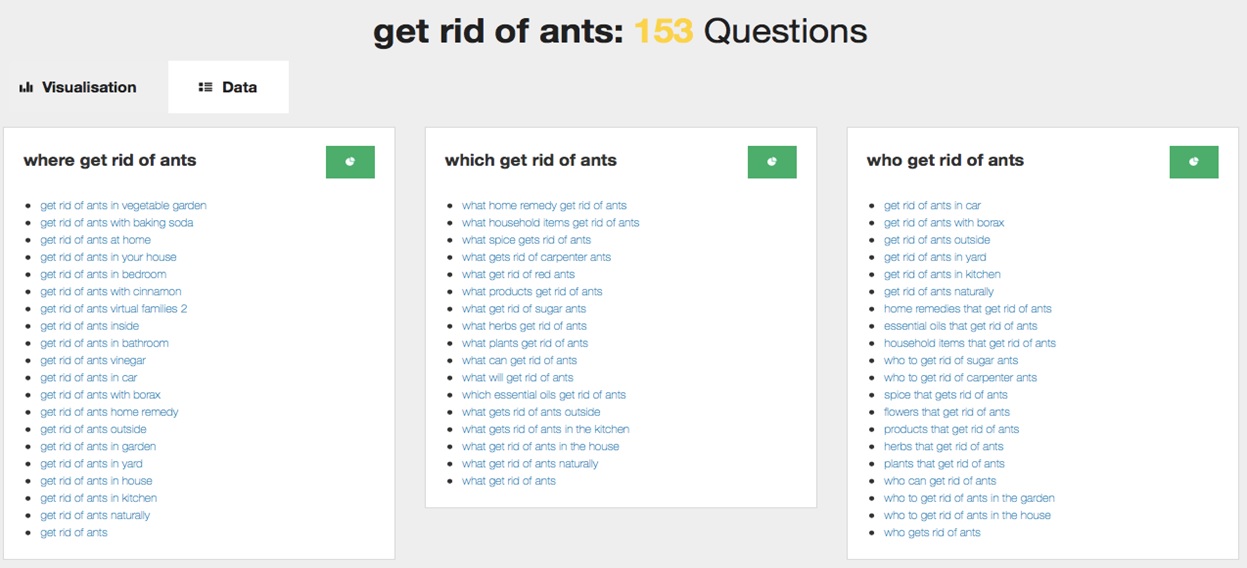This screenshot has width=1247, height=568.
Task: Click "get rid of ants virtual families 2"
Action: pos(114,309)
